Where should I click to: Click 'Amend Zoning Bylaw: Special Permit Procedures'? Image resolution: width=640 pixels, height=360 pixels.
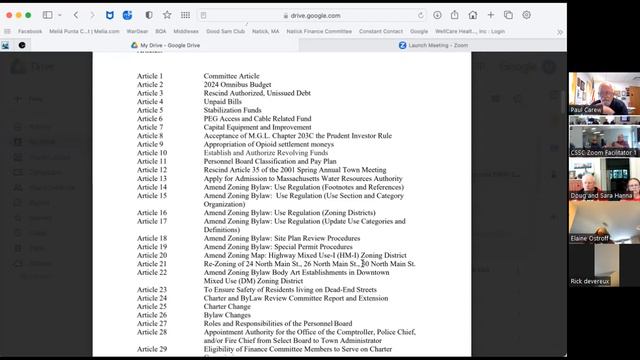(278, 247)
